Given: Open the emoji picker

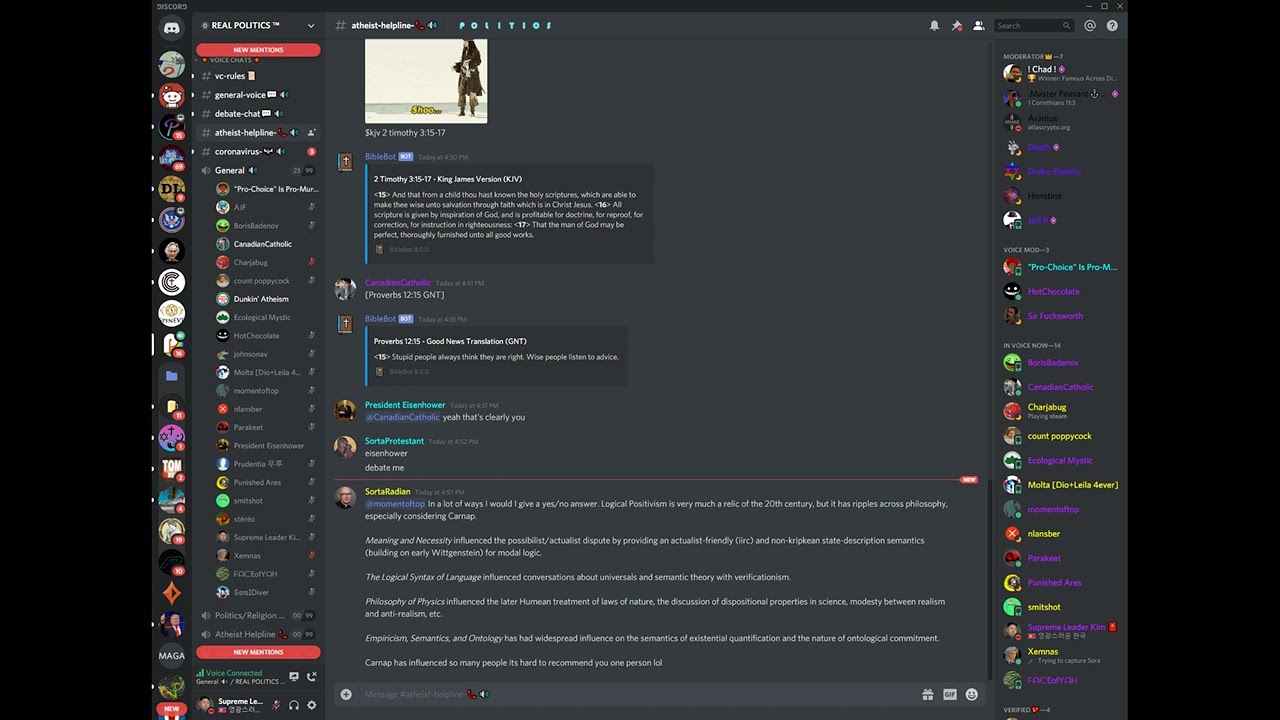Looking at the screenshot, I should (x=971, y=694).
